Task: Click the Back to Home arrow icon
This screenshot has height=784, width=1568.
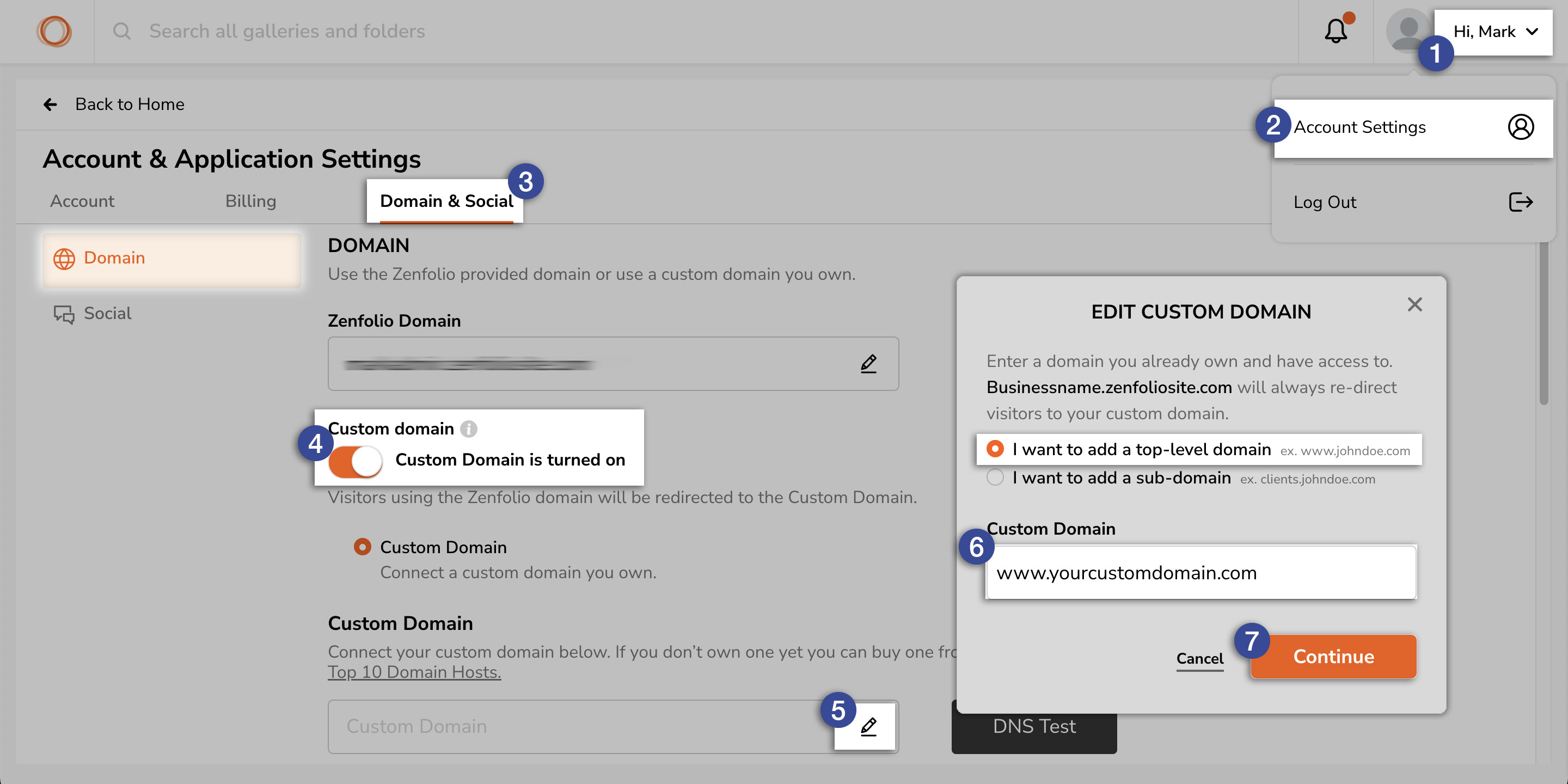Action: (x=51, y=105)
